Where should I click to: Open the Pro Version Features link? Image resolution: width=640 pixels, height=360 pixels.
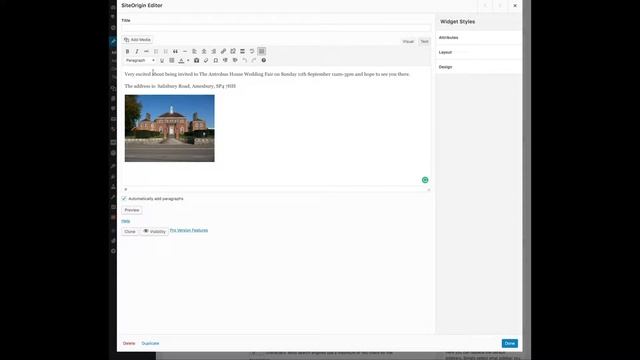coord(189,230)
